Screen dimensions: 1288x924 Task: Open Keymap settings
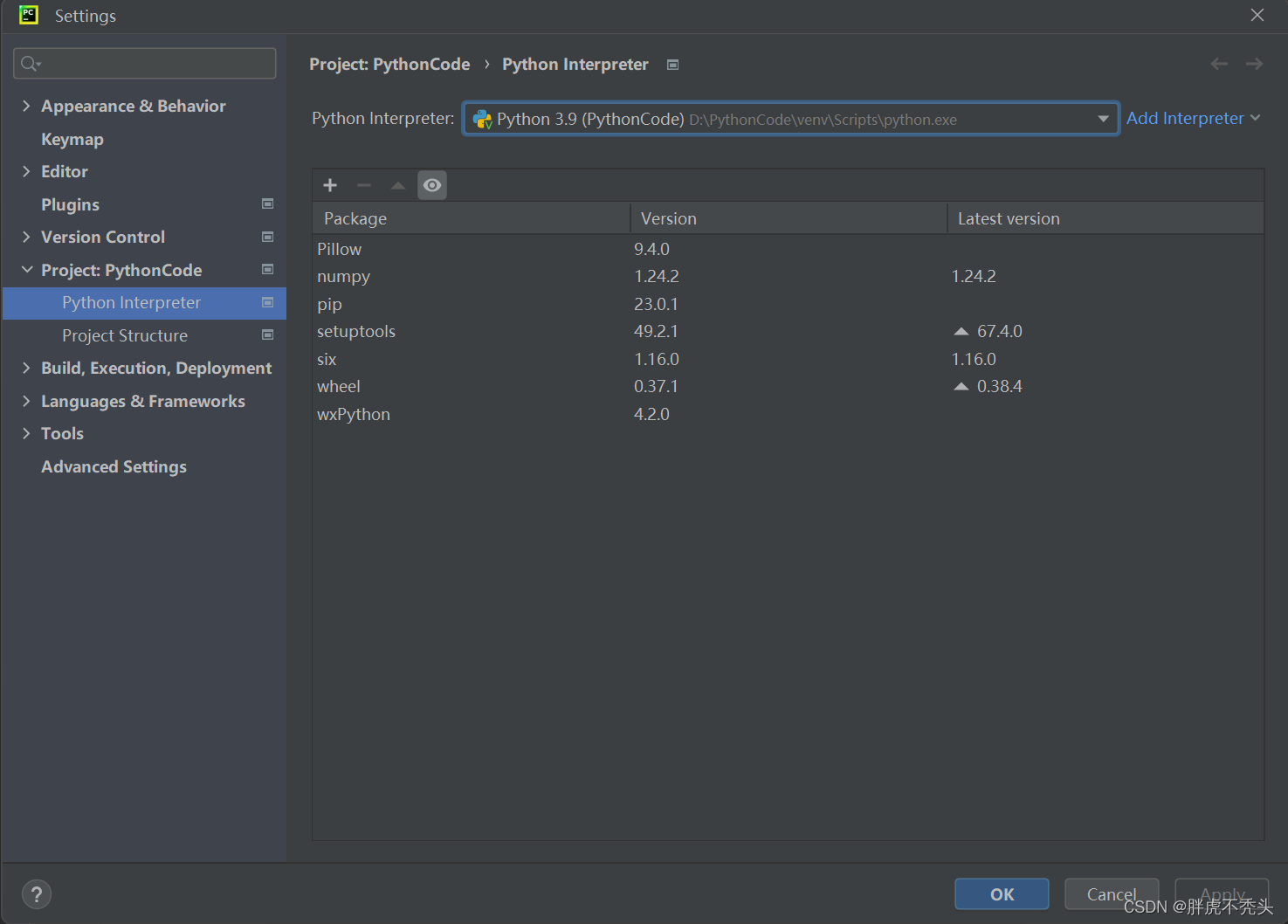point(72,139)
